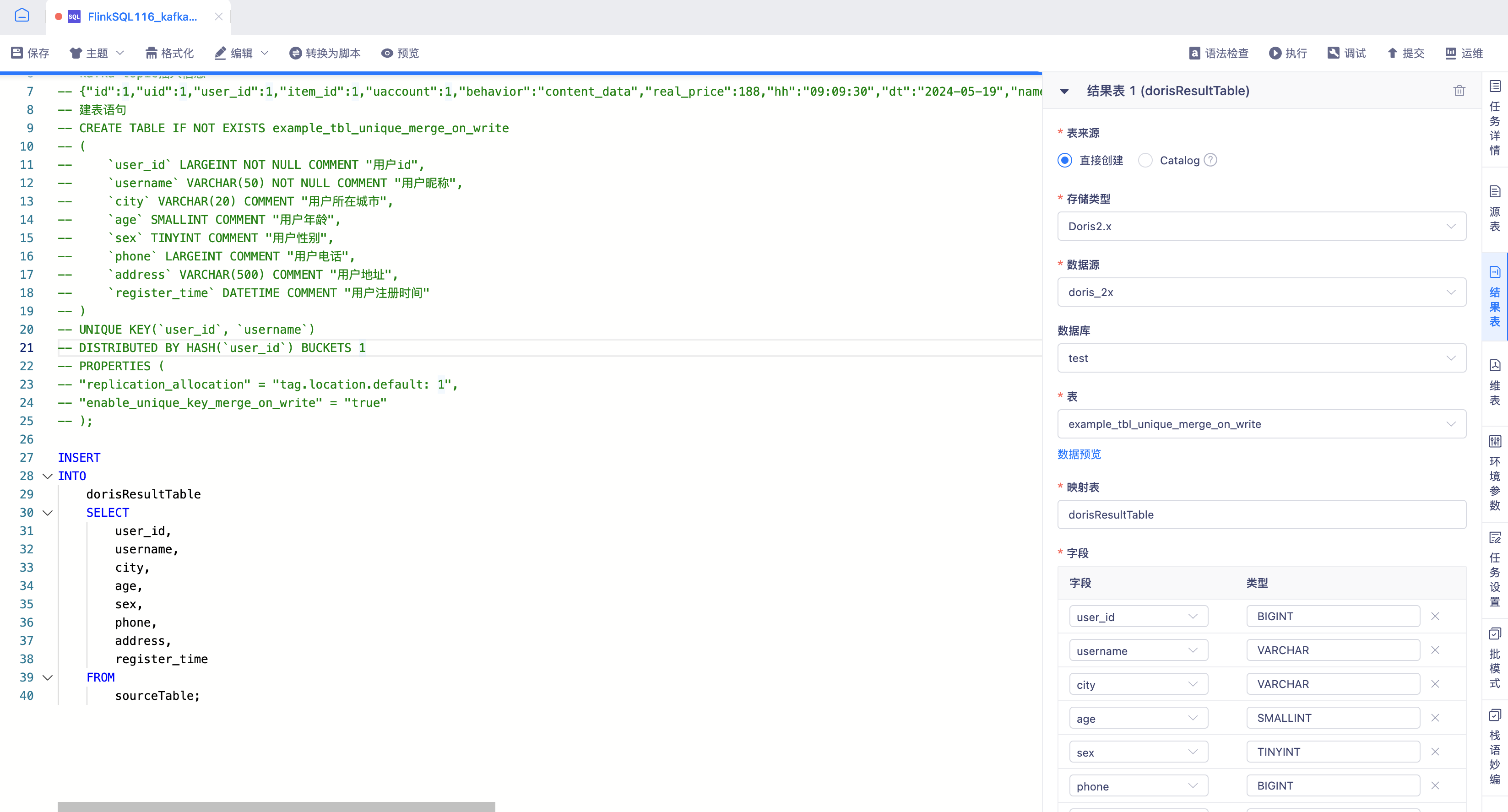The image size is (1508, 812).
Task: Open the 编辑 (Edit) menu
Action: (244, 53)
